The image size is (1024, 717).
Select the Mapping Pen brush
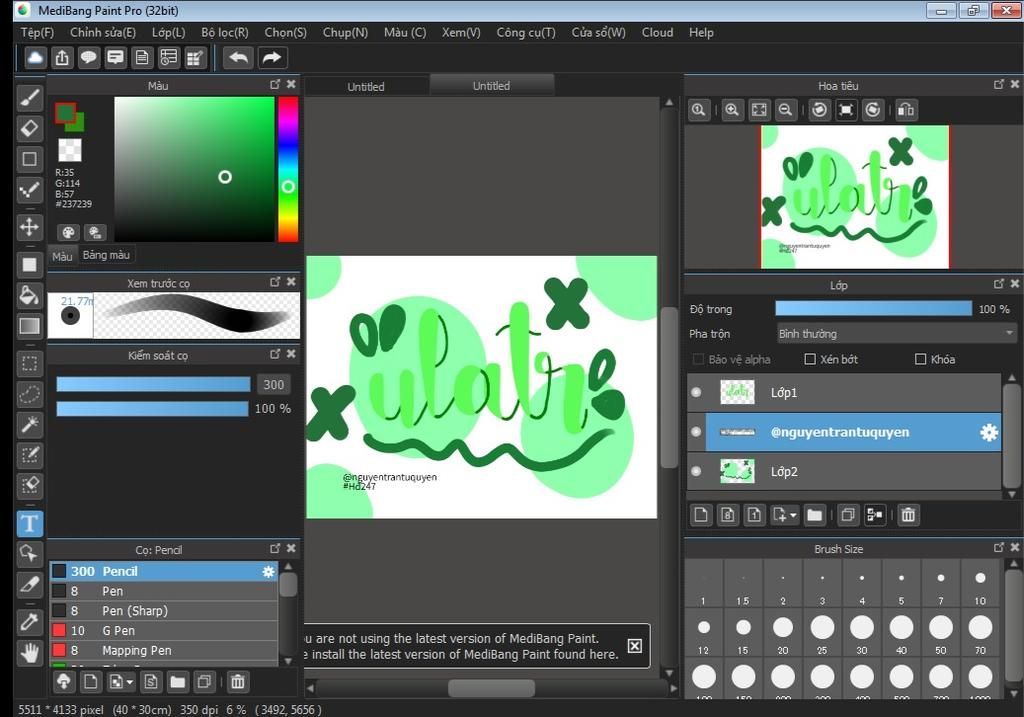tap(164, 650)
